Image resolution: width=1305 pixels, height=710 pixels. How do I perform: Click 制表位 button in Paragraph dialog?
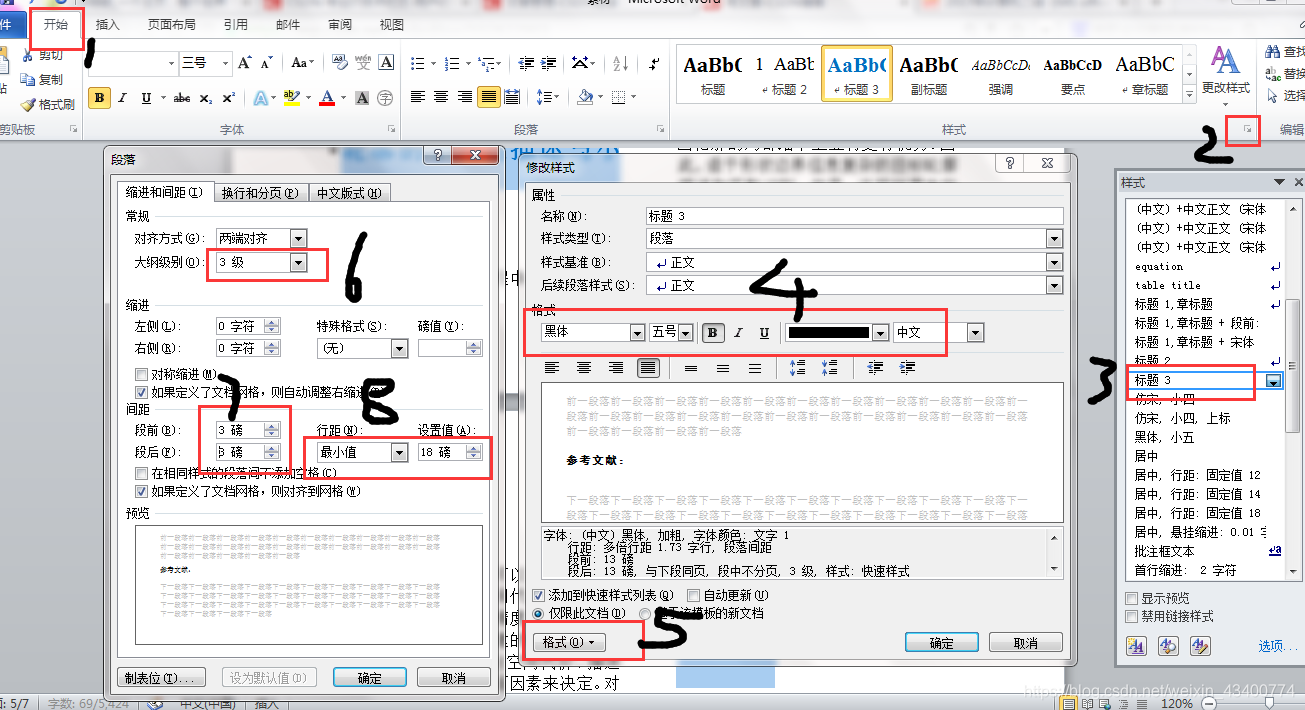162,678
